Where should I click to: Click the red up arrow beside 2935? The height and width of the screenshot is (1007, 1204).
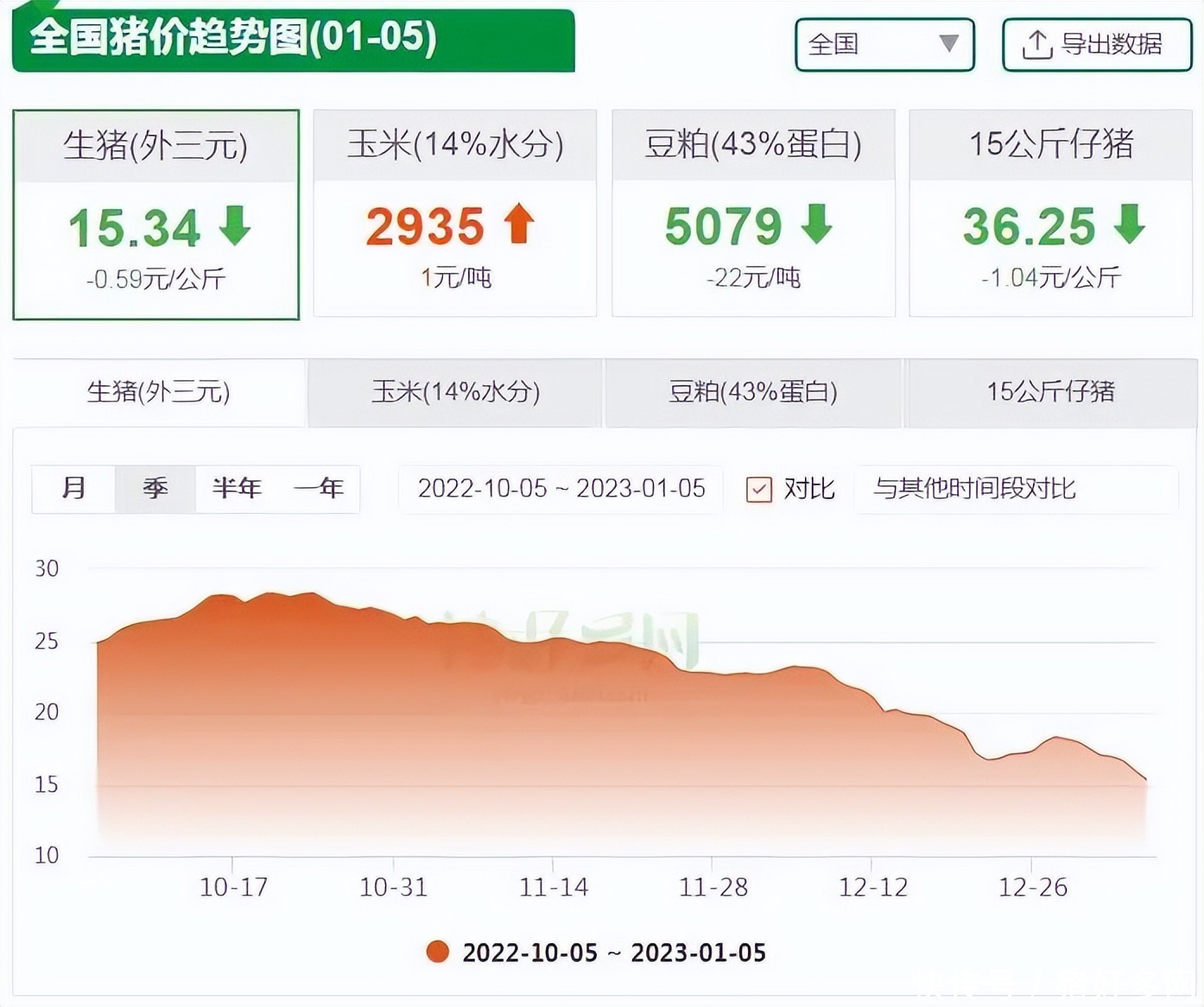519,224
